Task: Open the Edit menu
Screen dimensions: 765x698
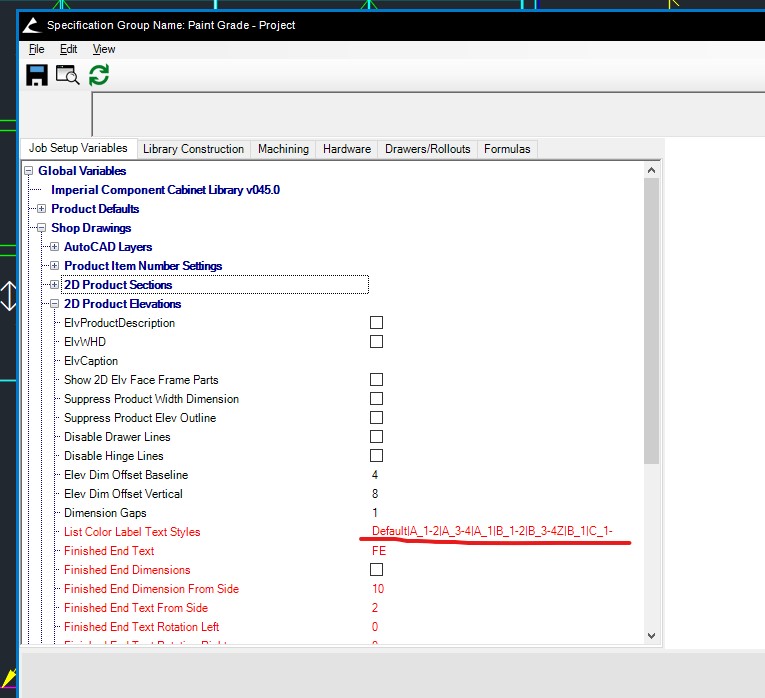Action: coord(68,49)
